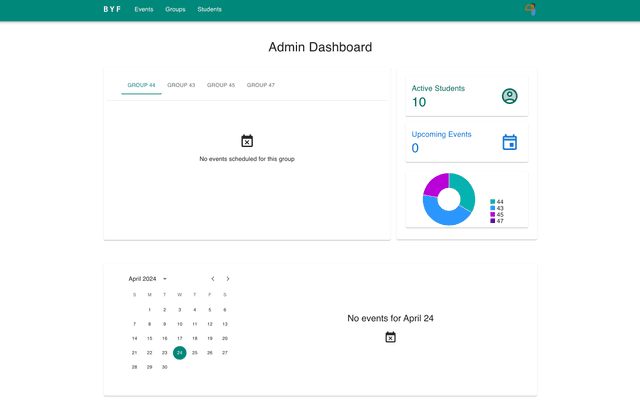Image resolution: width=640 pixels, height=402 pixels.
Task: Click the Upcoming Events label
Action: tap(441, 134)
